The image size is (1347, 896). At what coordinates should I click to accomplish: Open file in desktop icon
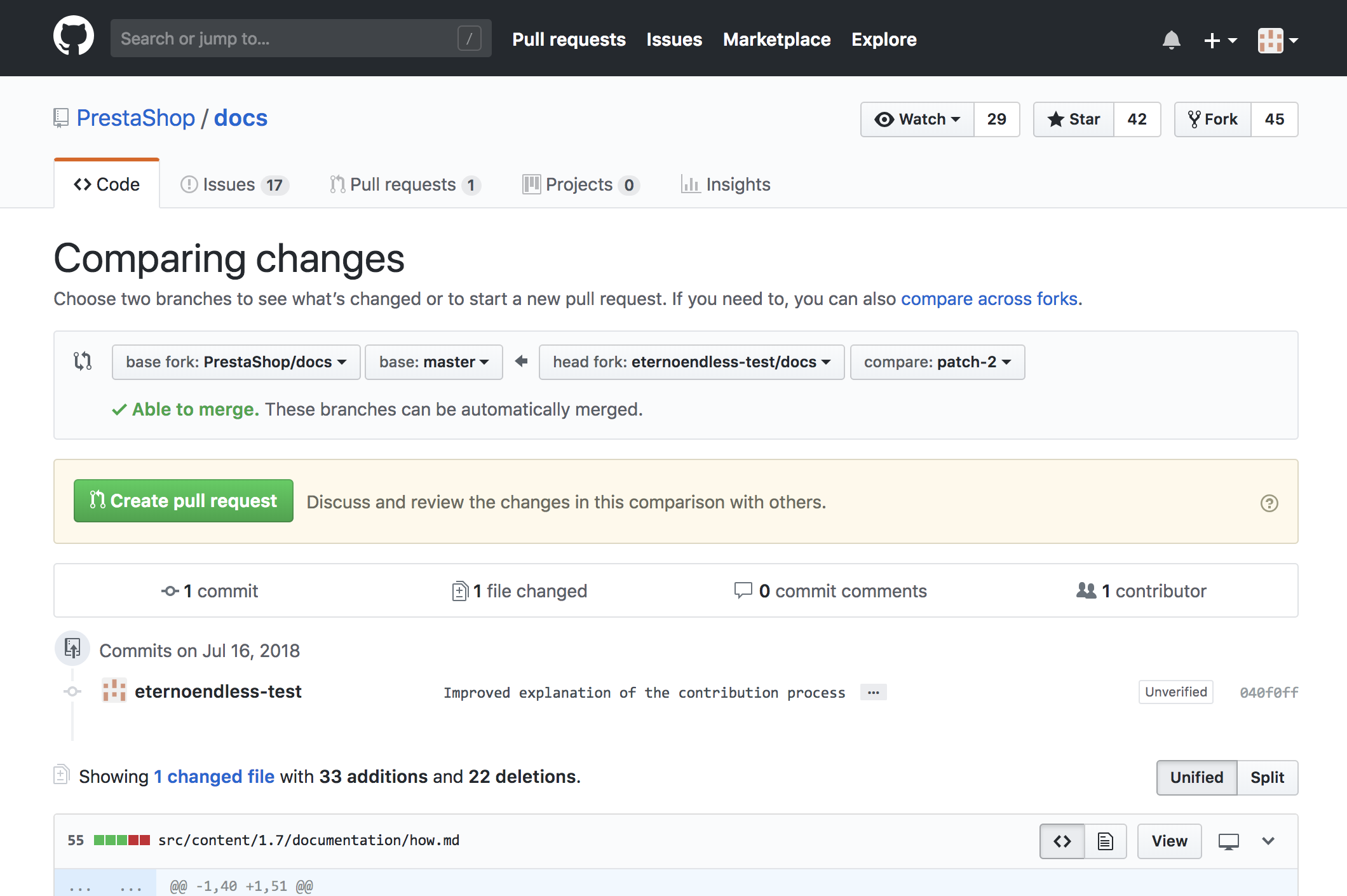pyautogui.click(x=1228, y=841)
